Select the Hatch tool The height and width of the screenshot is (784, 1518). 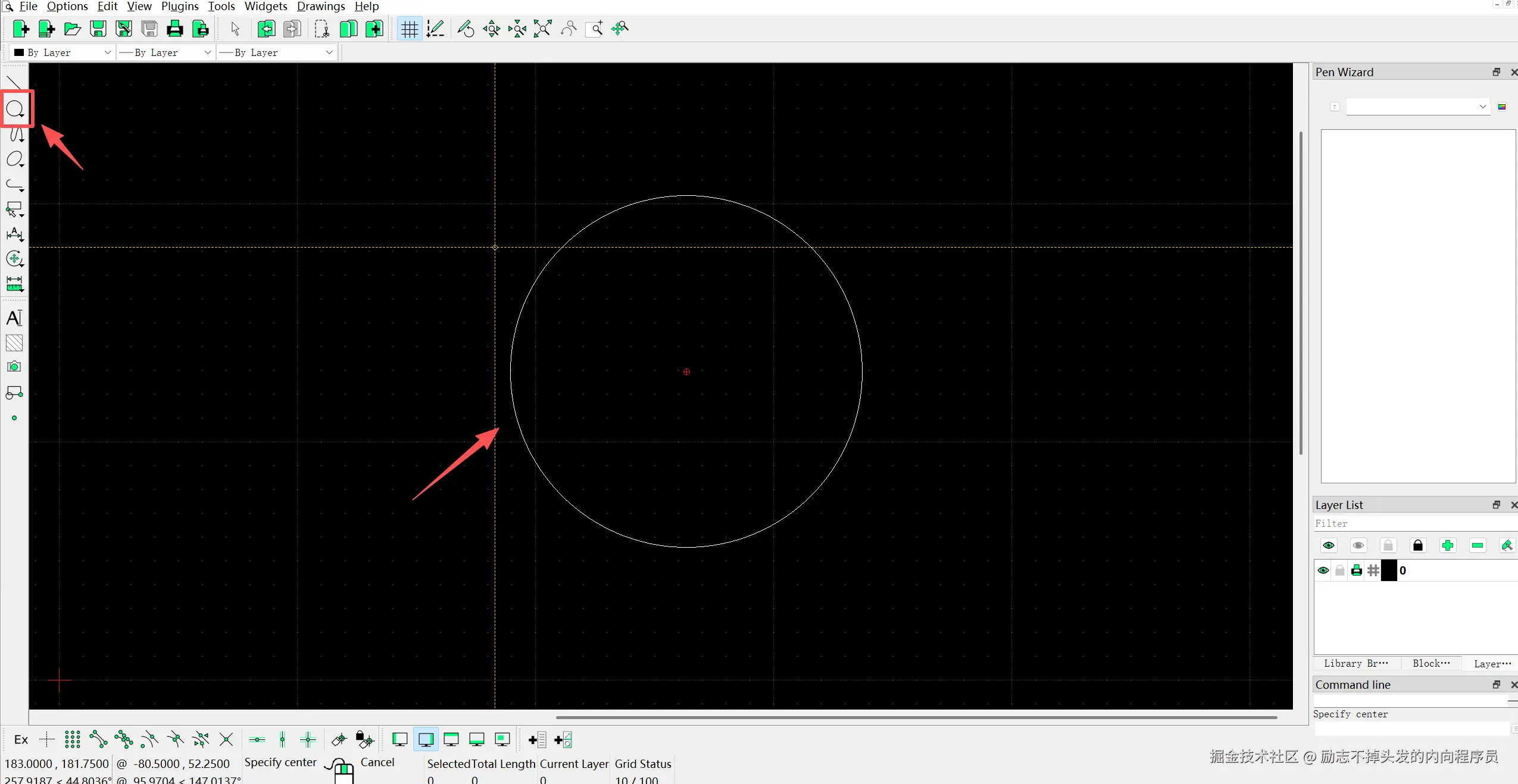14,343
